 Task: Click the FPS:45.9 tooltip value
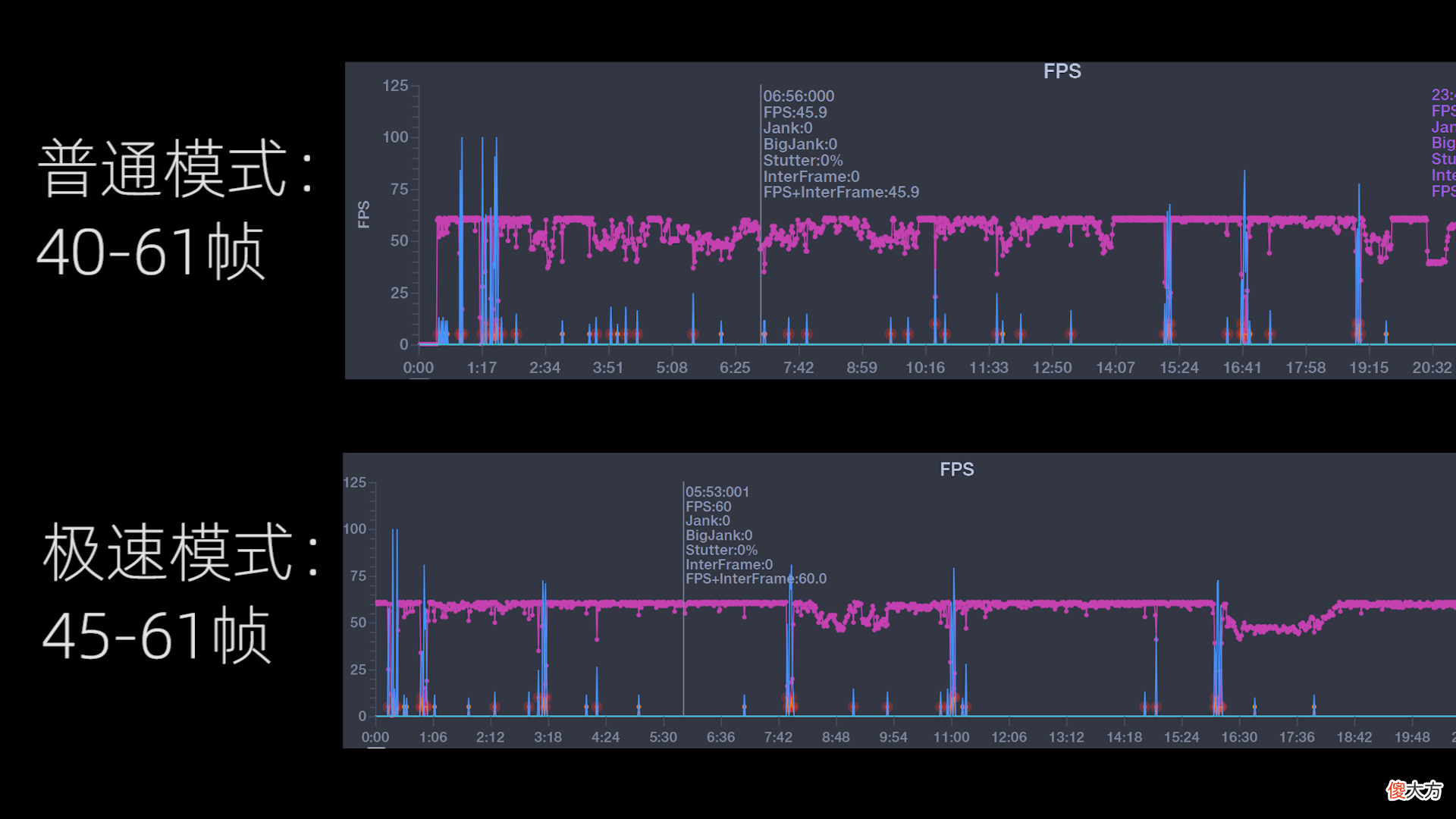pos(795,112)
